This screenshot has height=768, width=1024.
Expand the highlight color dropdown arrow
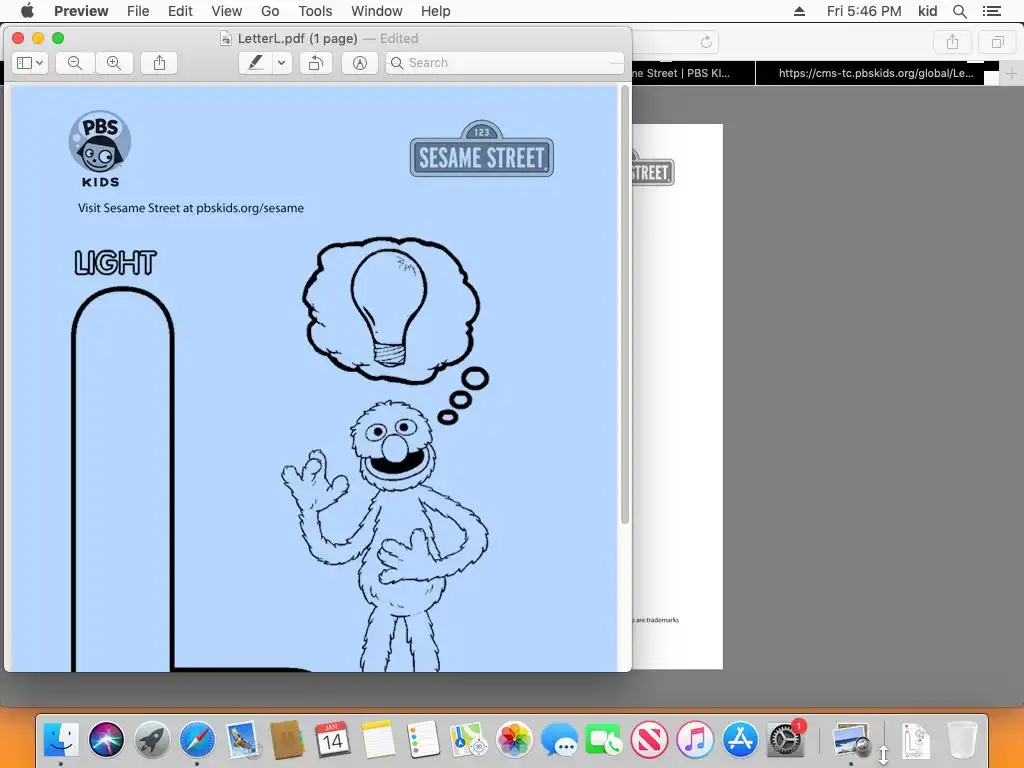(281, 63)
